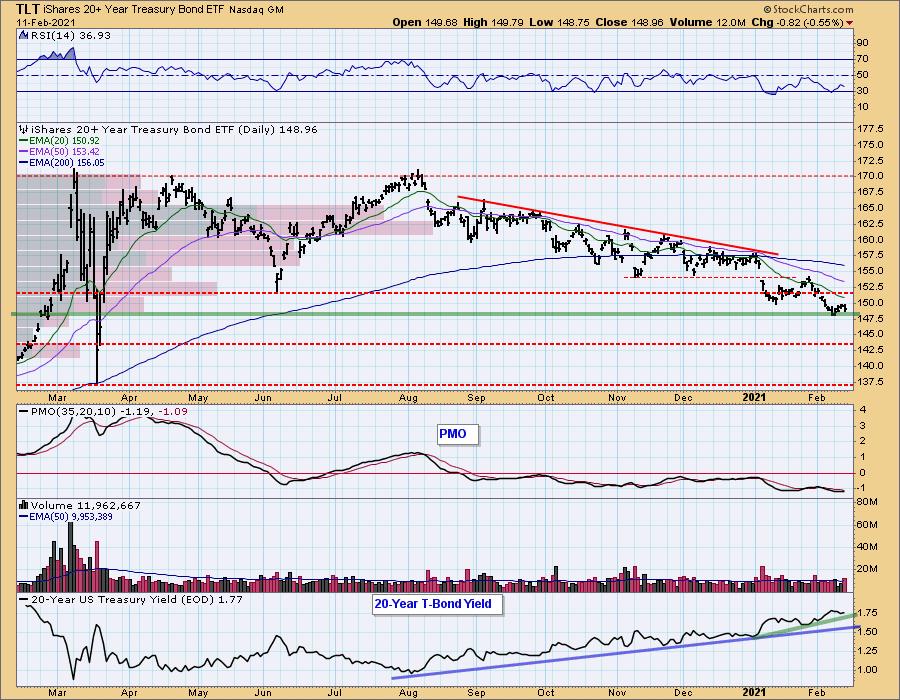The width and height of the screenshot is (900, 700).
Task: Click the 172.5 price axis label
Action: pyautogui.click(x=870, y=161)
